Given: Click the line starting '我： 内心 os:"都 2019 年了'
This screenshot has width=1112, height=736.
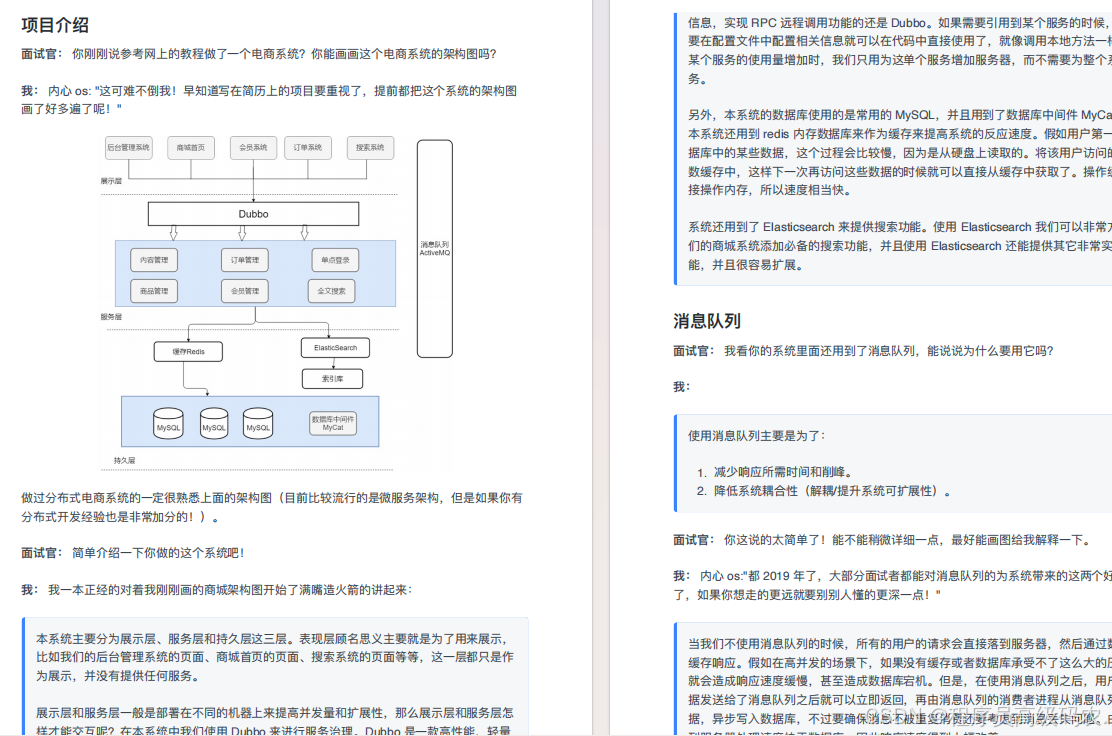Looking at the screenshot, I should (892, 585).
